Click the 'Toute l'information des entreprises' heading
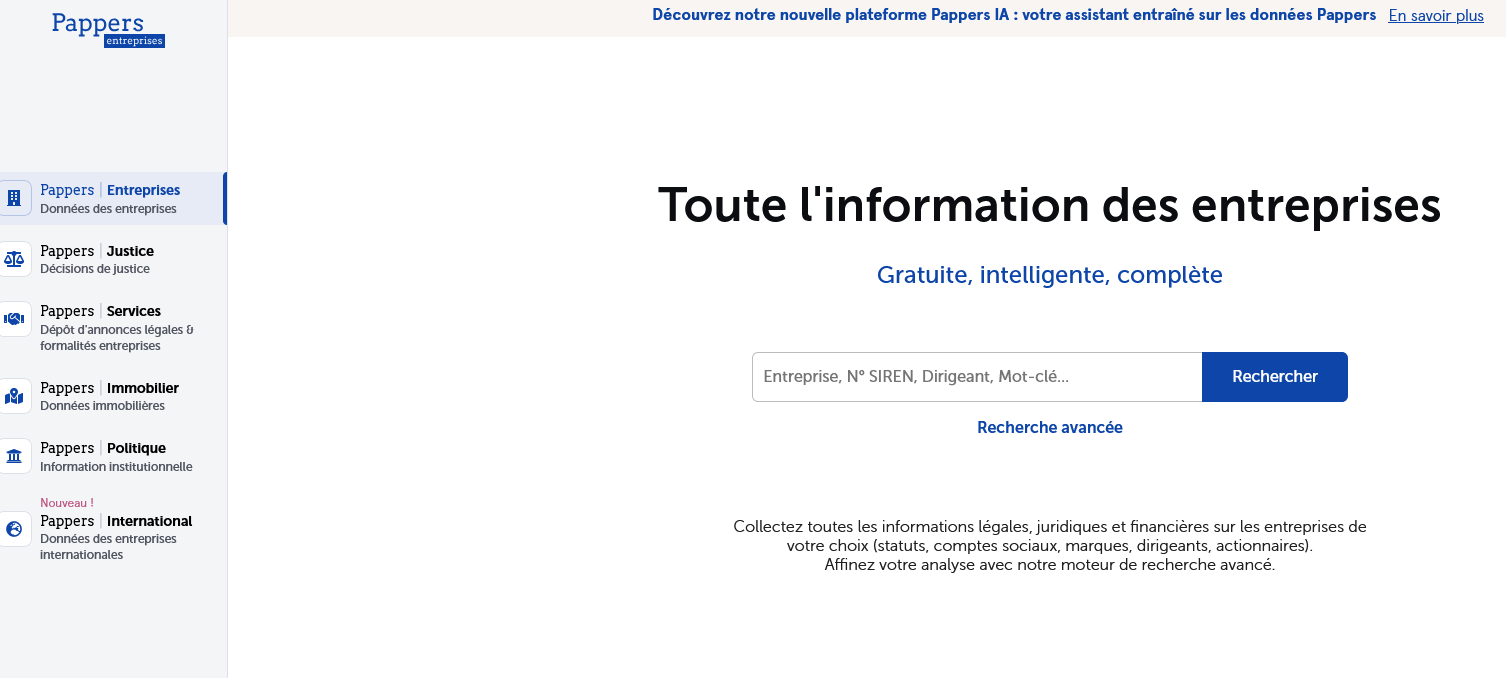The width and height of the screenshot is (1506, 678). tap(1049, 205)
